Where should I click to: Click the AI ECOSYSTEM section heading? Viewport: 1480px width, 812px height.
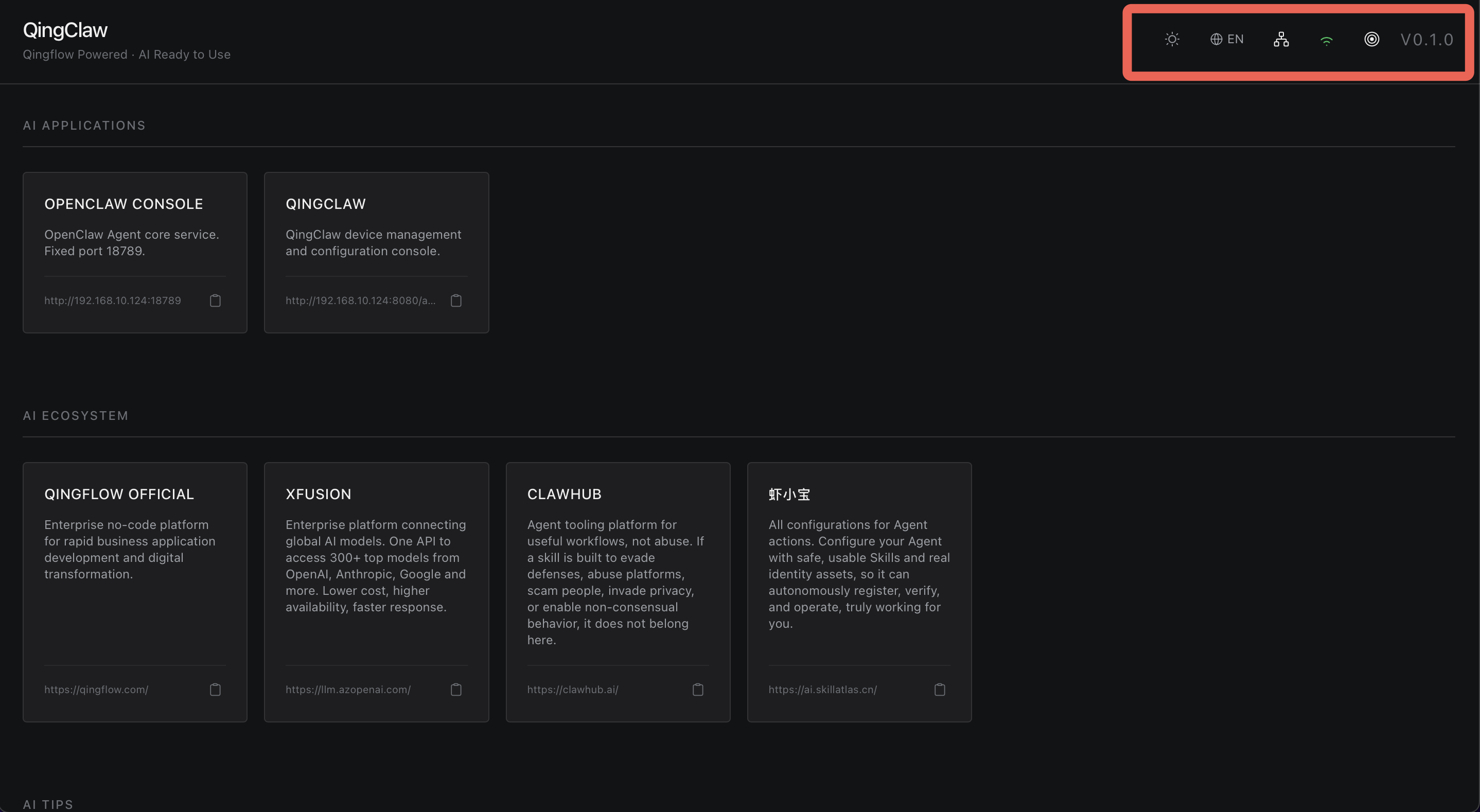75,415
